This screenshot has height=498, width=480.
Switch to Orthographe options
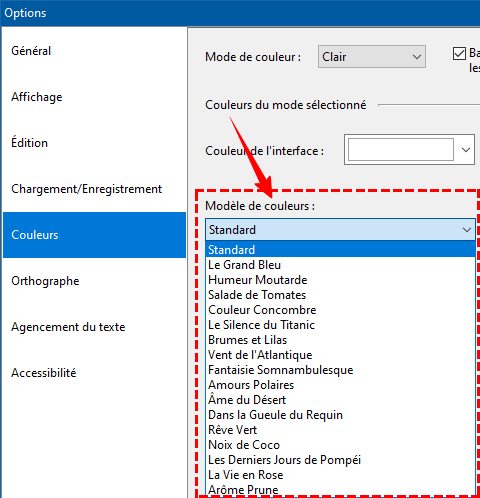[x=94, y=281]
